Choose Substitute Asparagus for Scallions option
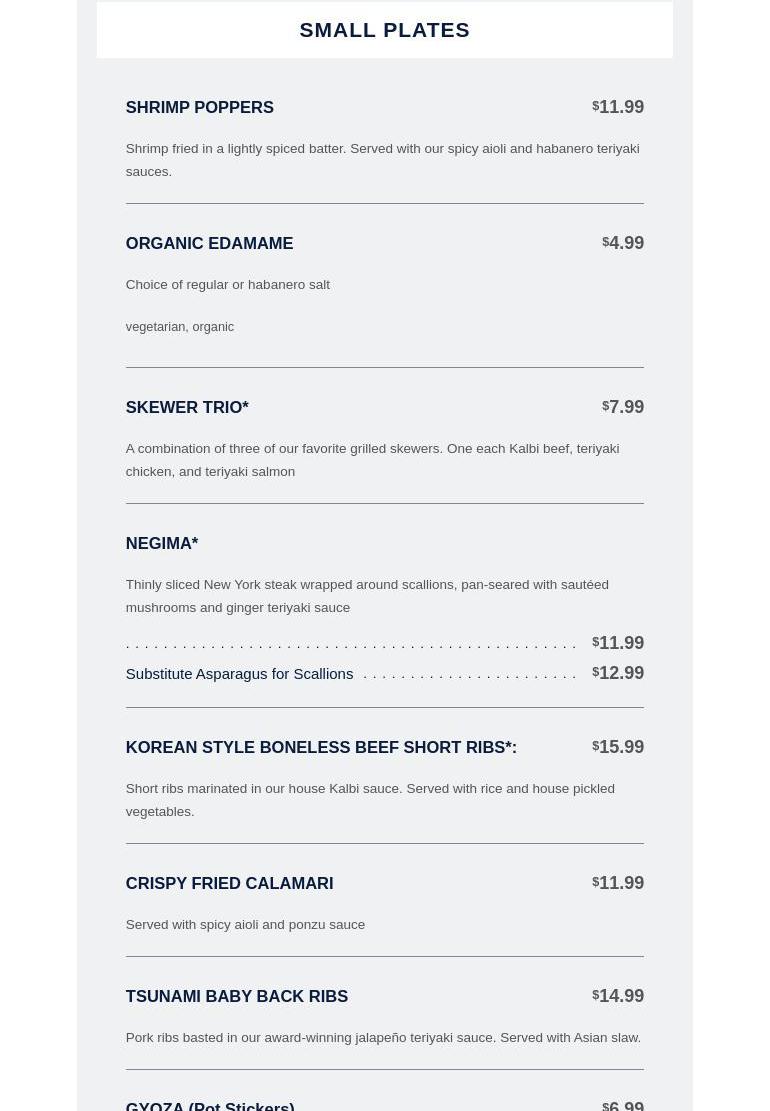 click(239, 674)
